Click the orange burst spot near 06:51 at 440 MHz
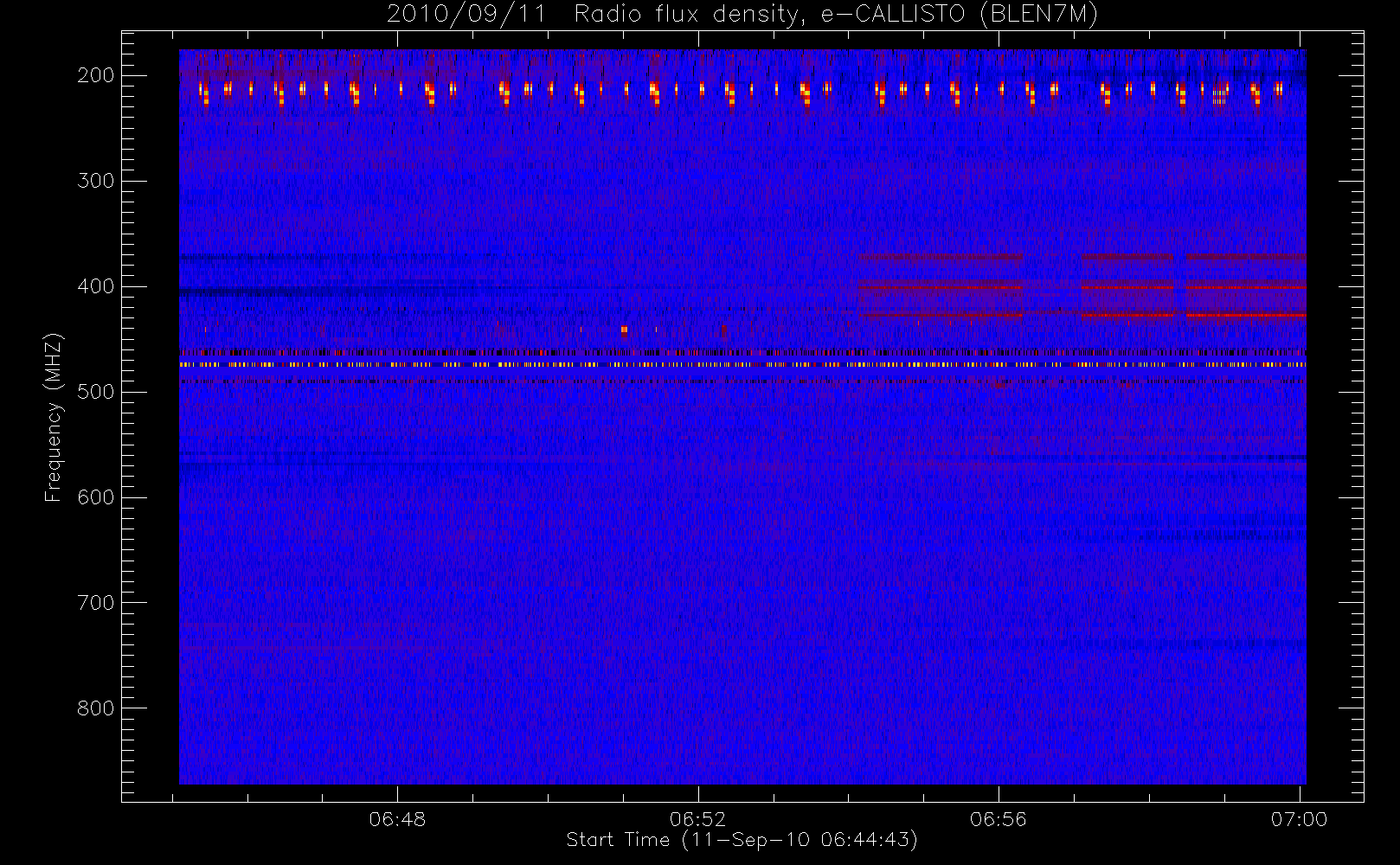 tap(624, 330)
